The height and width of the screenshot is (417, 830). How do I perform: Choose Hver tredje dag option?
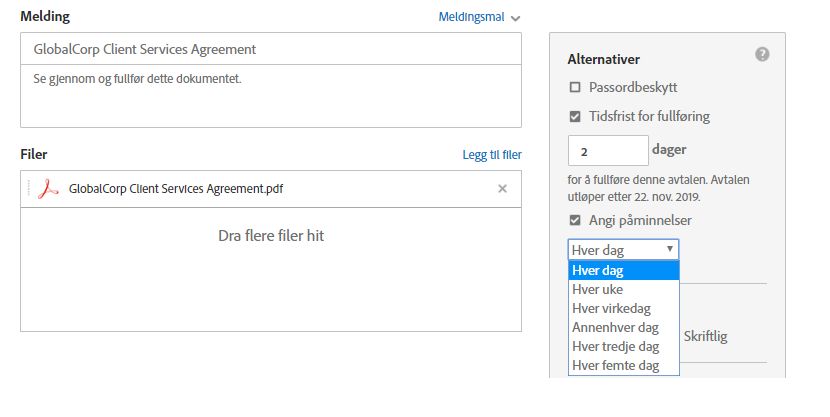pos(624,347)
